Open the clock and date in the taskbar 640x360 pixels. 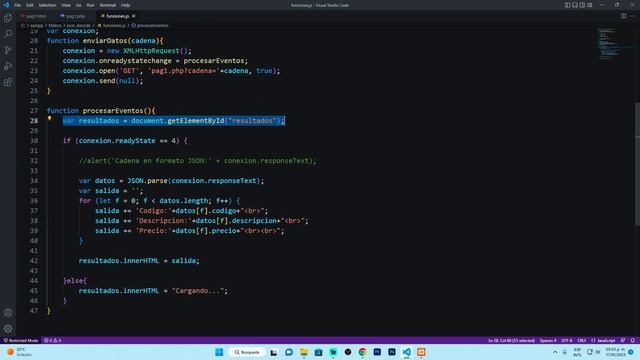[615, 352]
